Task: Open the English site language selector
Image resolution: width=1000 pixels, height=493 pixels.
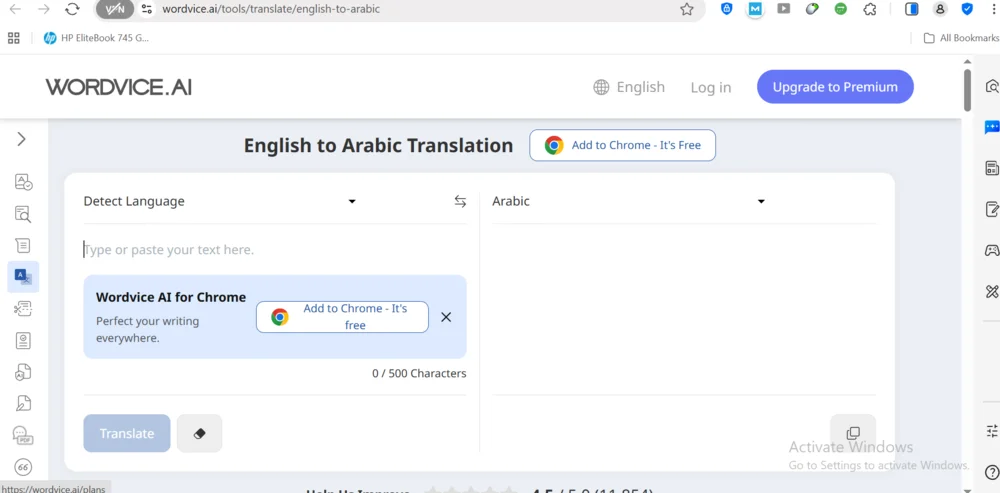Action: click(x=629, y=87)
